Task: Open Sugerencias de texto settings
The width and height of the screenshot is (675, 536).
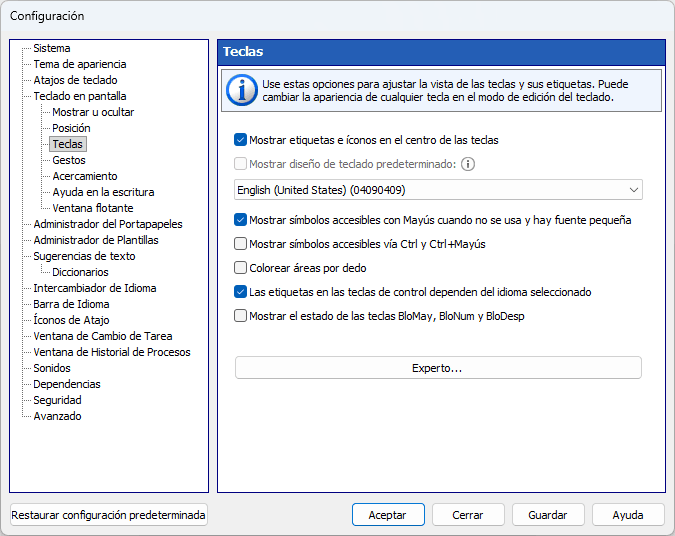Action: point(84,256)
